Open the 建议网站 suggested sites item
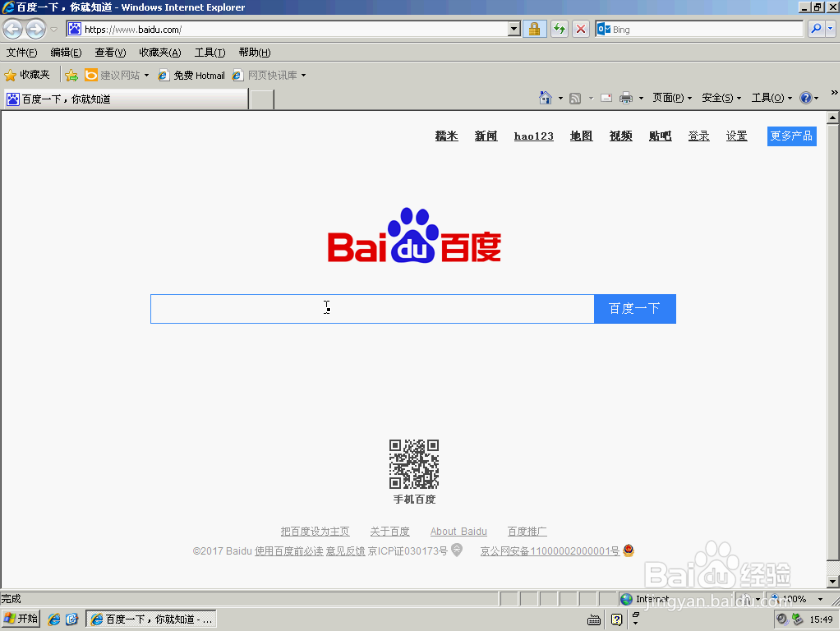The width and height of the screenshot is (840, 631). [x=117, y=76]
